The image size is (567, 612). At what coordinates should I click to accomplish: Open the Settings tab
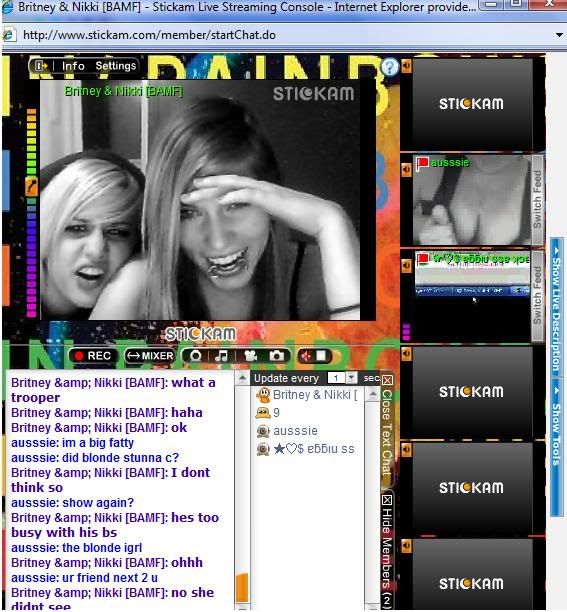(x=116, y=66)
